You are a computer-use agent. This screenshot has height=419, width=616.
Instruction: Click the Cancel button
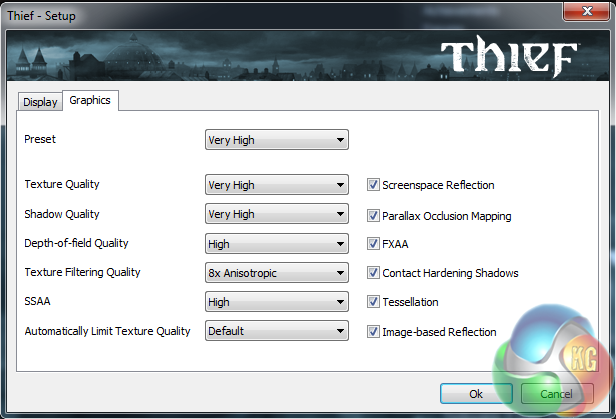557,393
